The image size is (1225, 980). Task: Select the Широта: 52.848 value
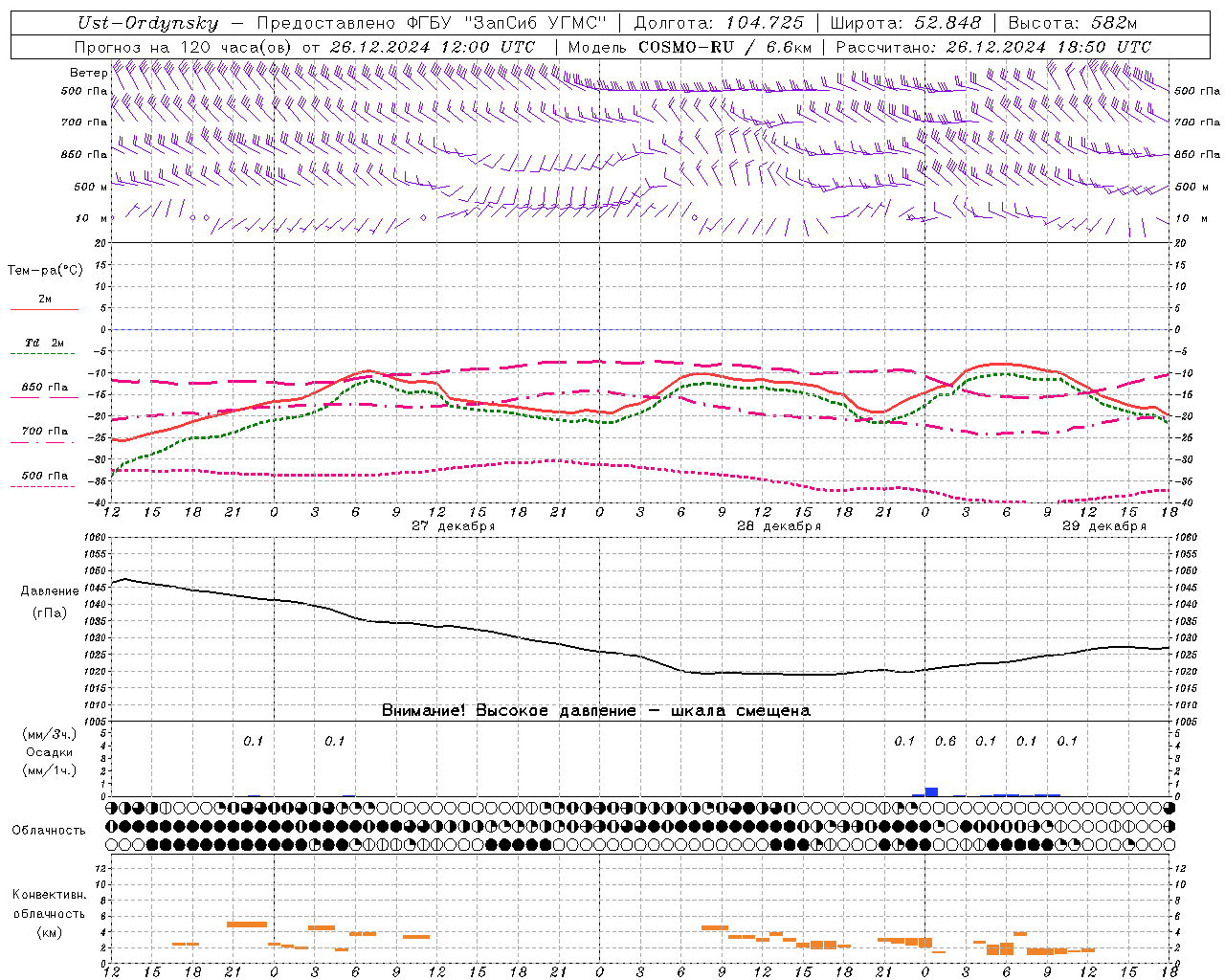(905, 23)
